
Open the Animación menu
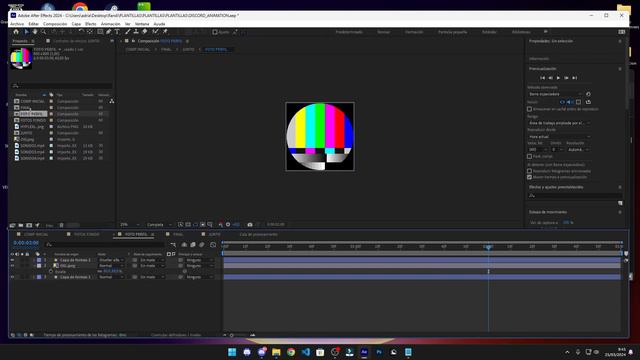coord(110,24)
